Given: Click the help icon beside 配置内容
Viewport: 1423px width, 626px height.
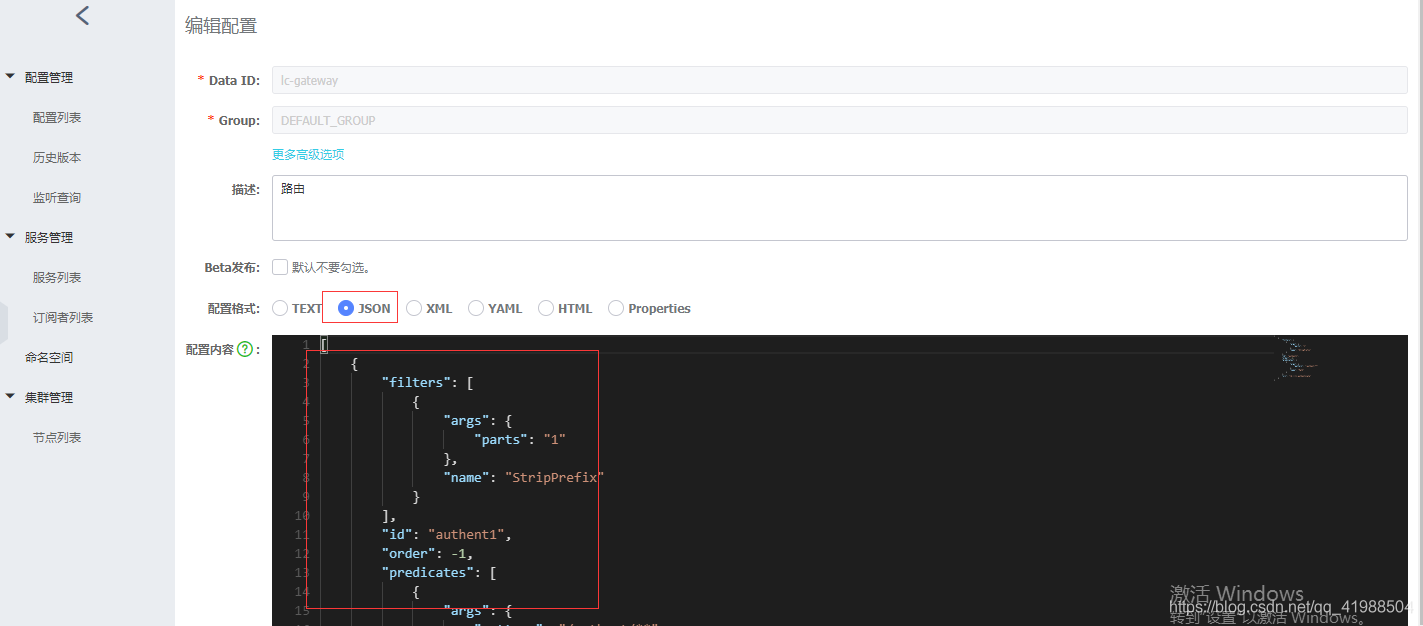Looking at the screenshot, I should coord(245,349).
